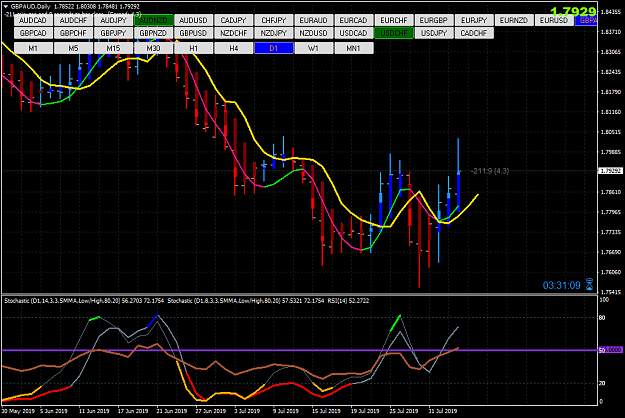Click the 03:31:09 countdown timer
The height and width of the screenshot is (418, 625).
tap(562, 285)
